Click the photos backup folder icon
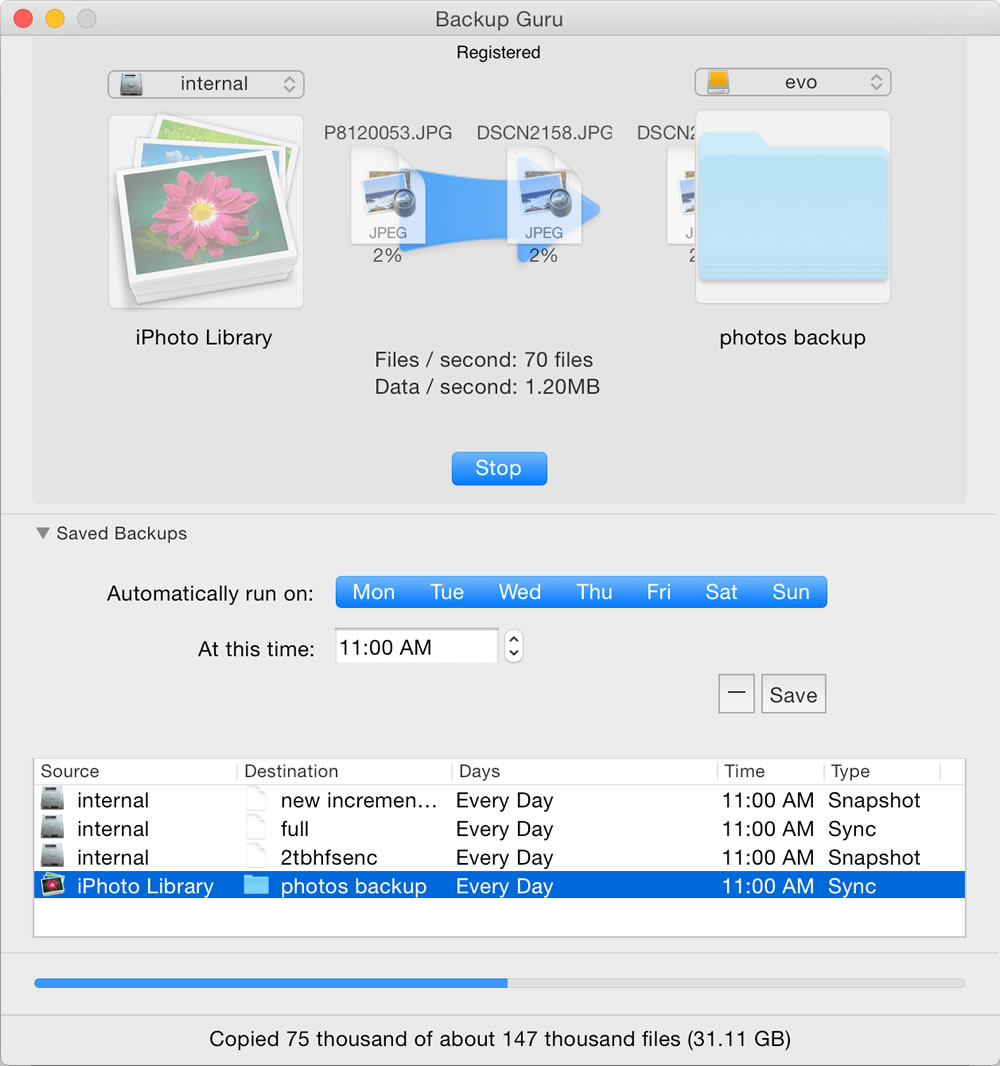 click(792, 205)
